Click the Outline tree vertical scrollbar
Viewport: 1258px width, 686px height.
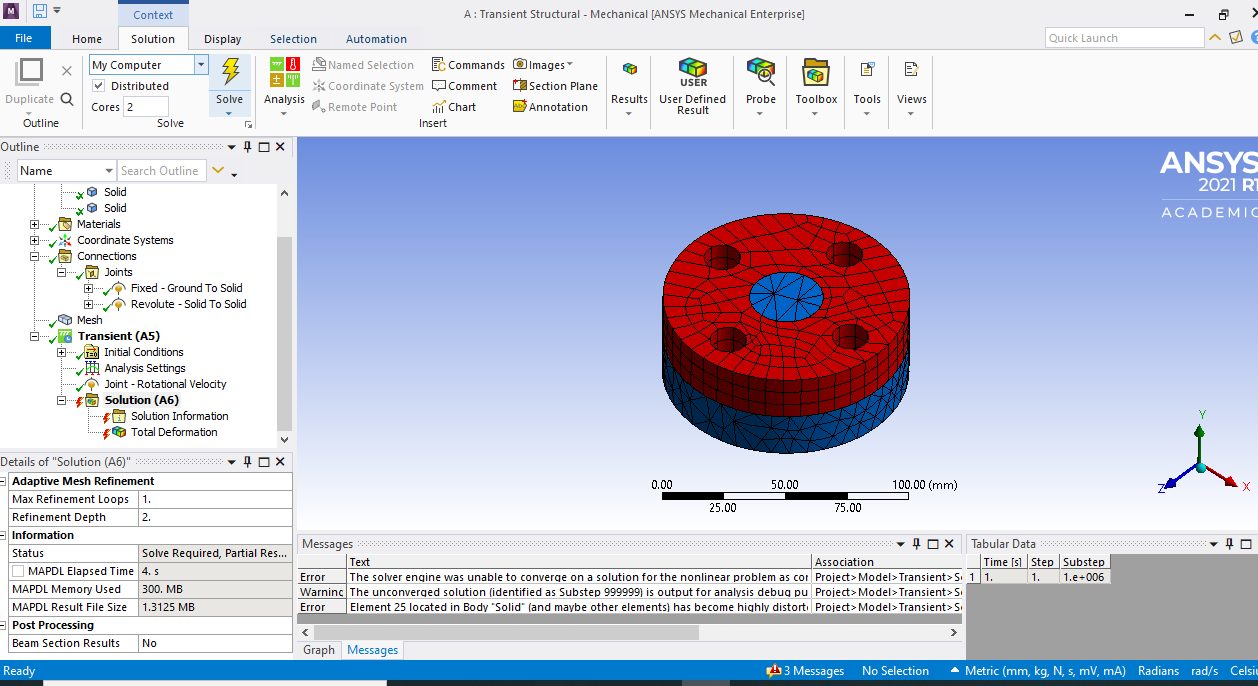(x=284, y=333)
